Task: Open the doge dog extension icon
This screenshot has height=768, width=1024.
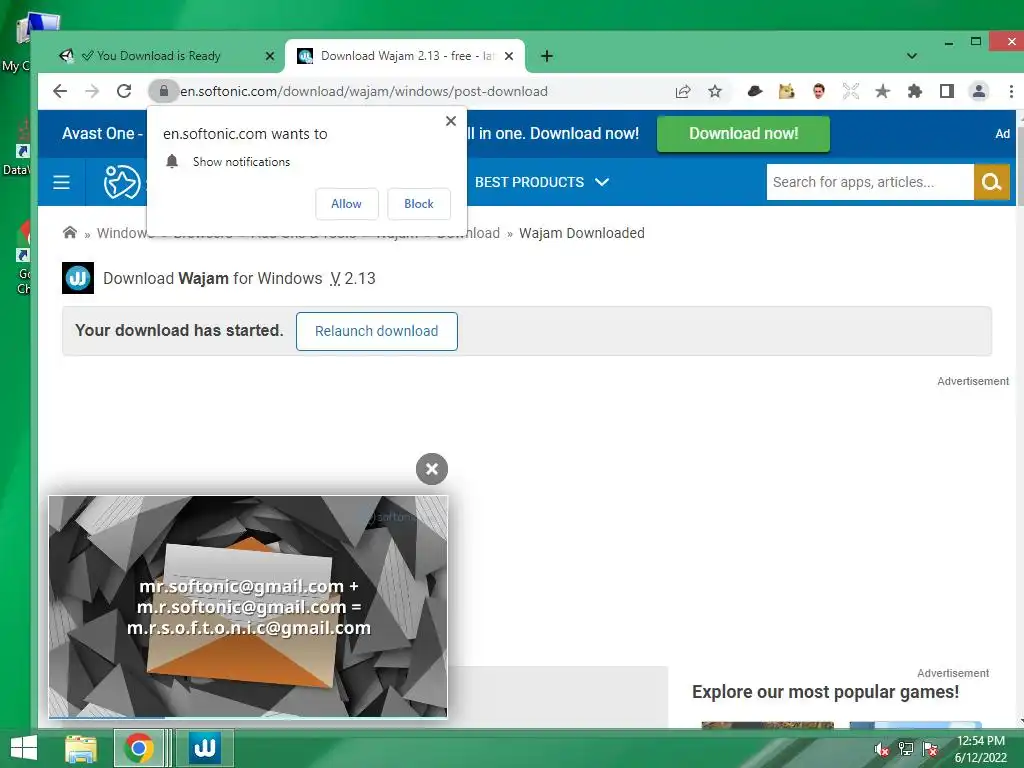Action: coord(786,91)
